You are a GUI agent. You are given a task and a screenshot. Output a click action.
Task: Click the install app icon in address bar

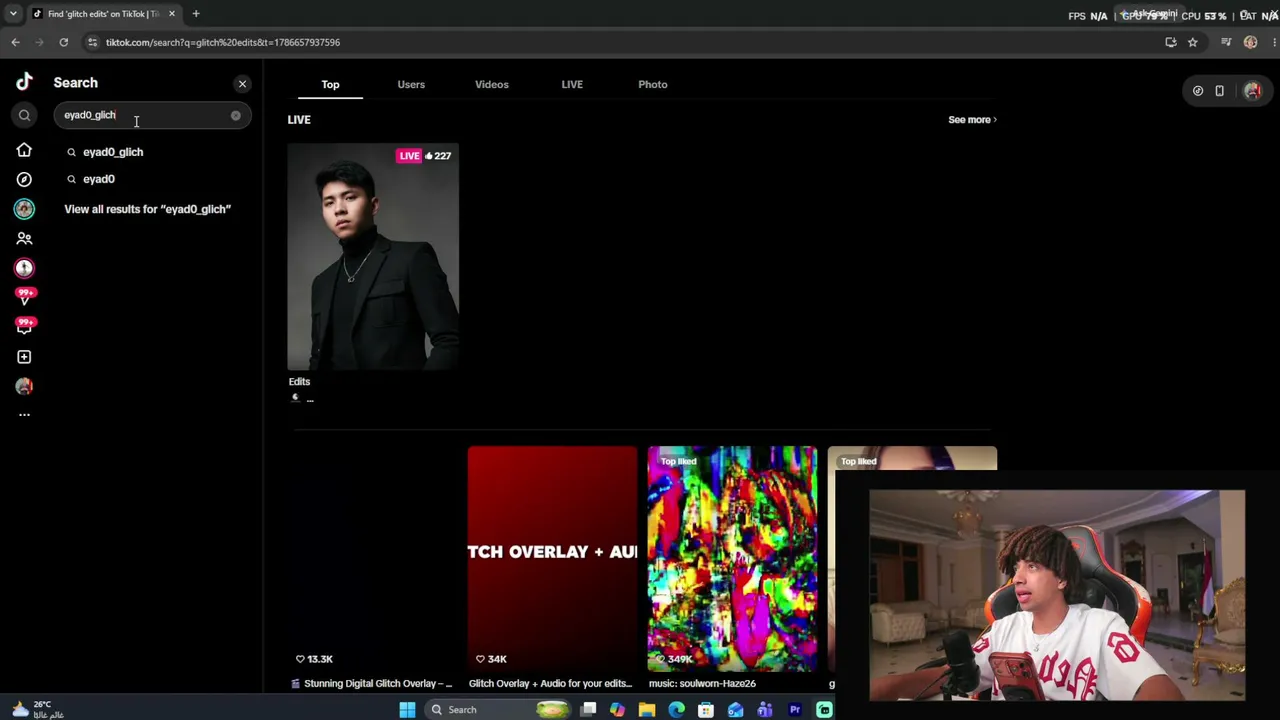tap(1171, 42)
